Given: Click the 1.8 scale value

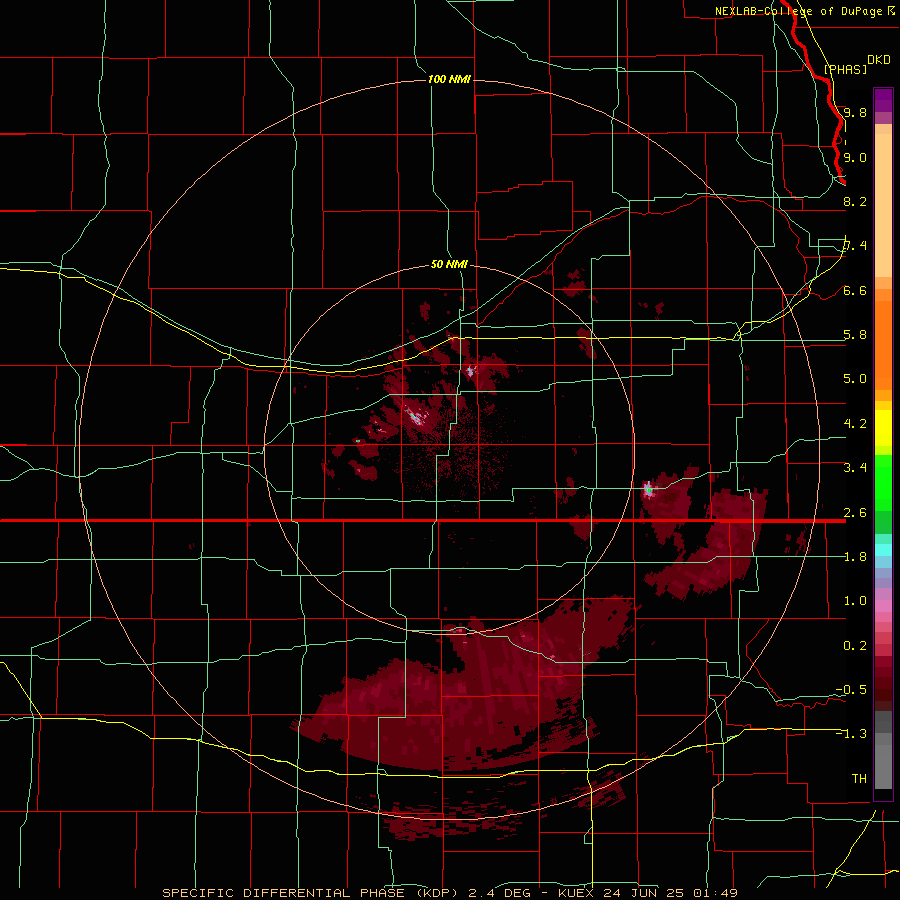Looking at the screenshot, I should (855, 557).
